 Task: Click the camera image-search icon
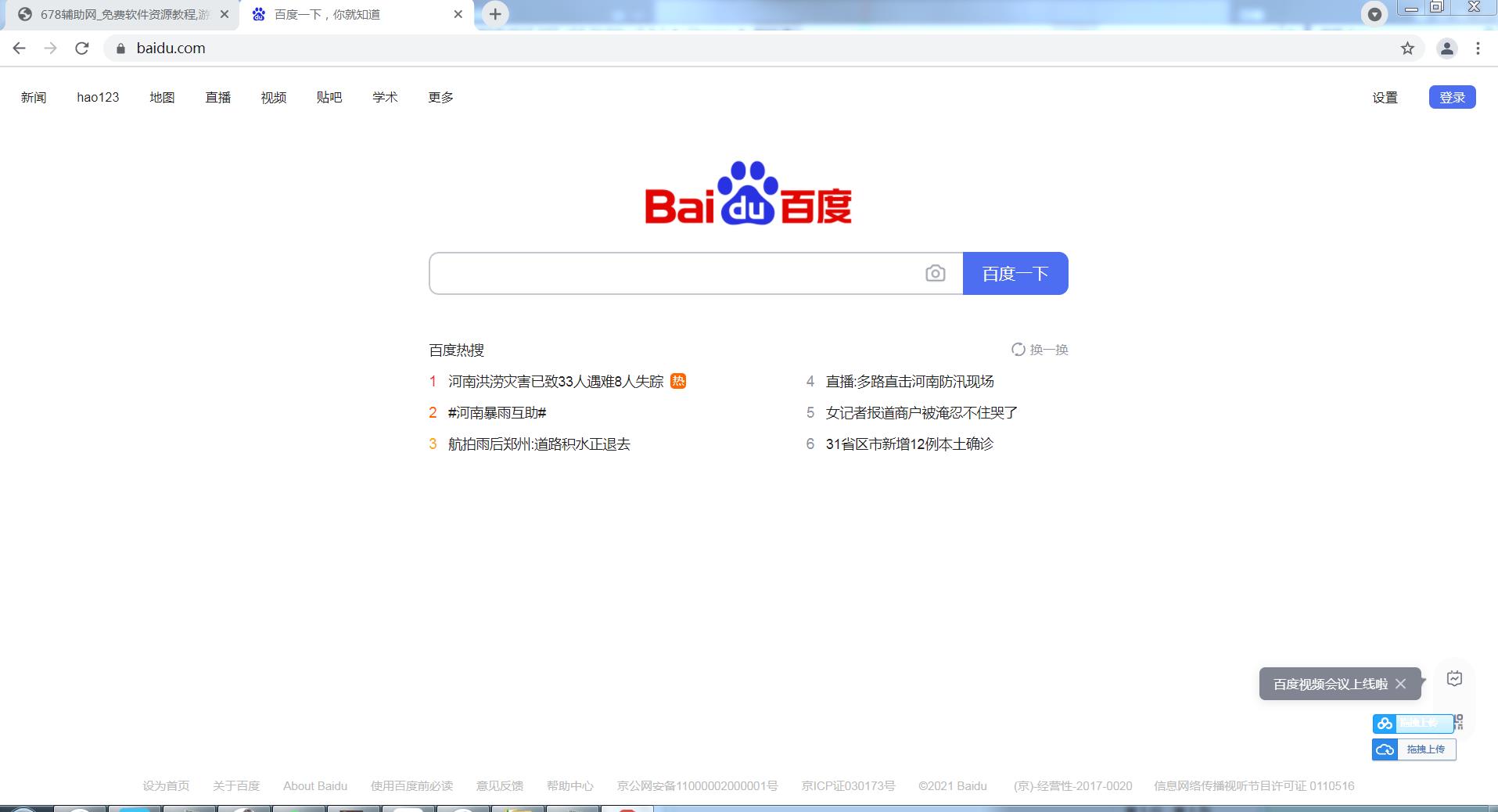tap(935, 273)
